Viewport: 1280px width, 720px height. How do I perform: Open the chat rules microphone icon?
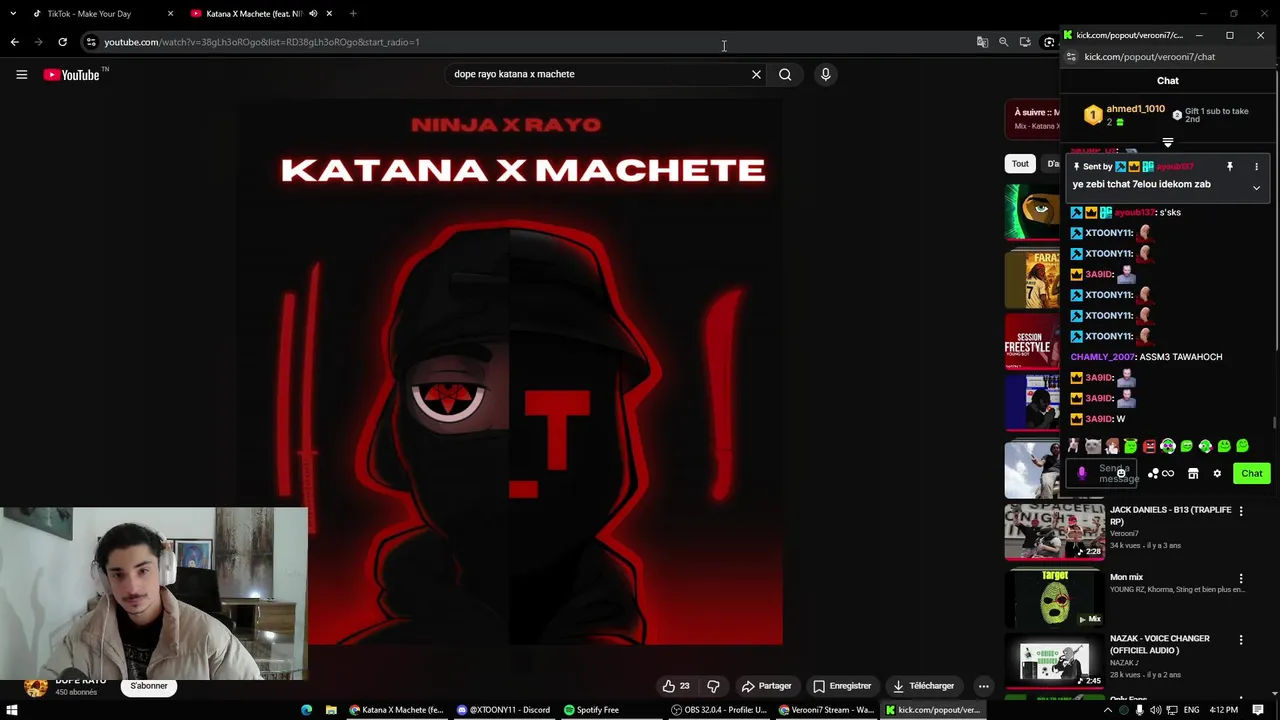tap(1082, 474)
